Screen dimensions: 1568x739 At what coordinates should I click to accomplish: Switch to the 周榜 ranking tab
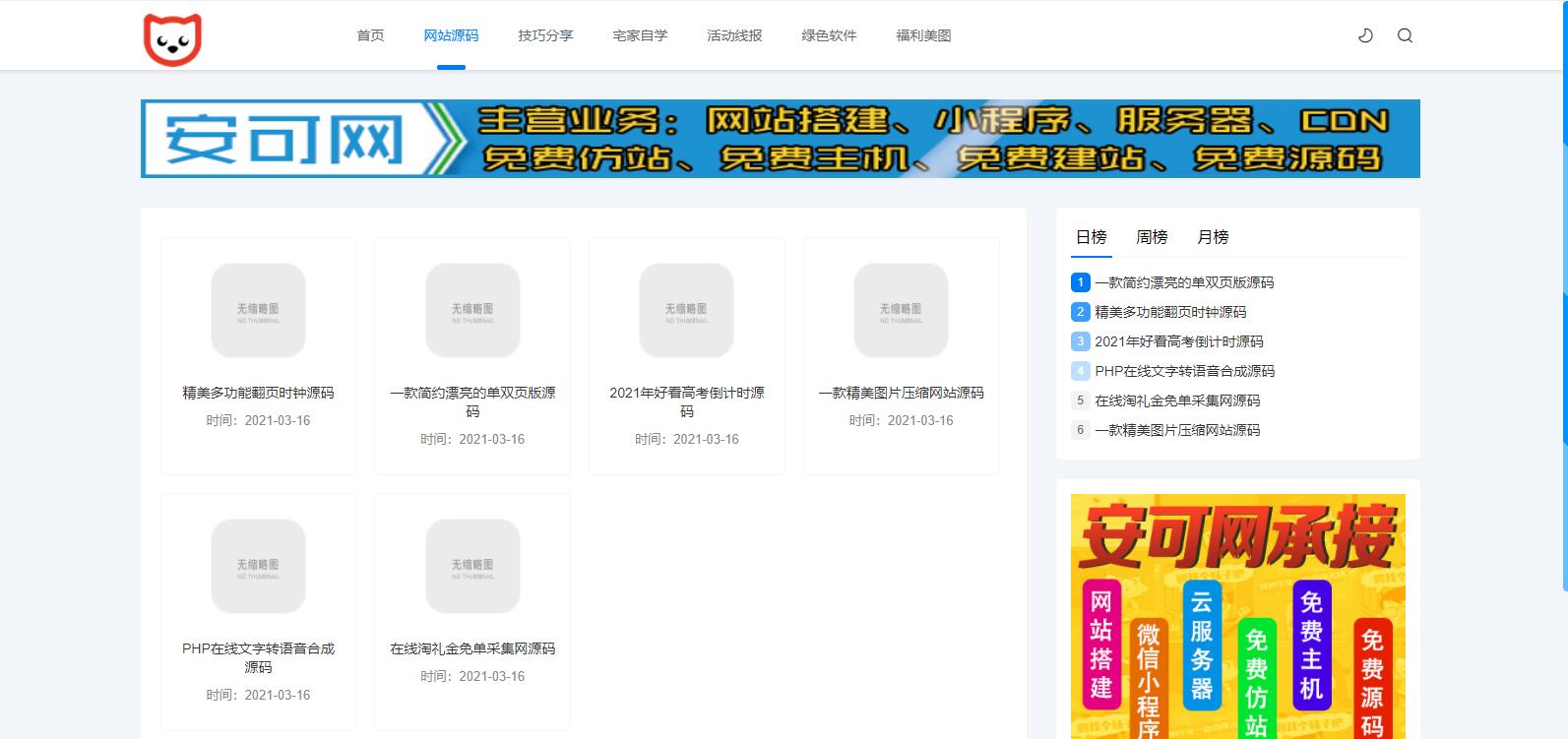1152,237
